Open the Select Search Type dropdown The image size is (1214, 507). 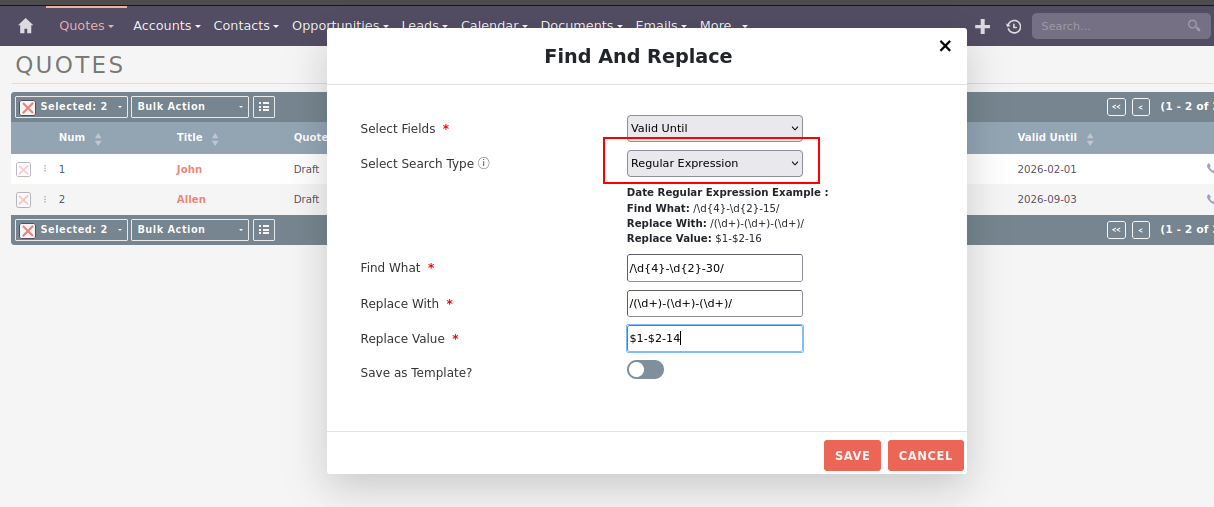click(x=714, y=163)
